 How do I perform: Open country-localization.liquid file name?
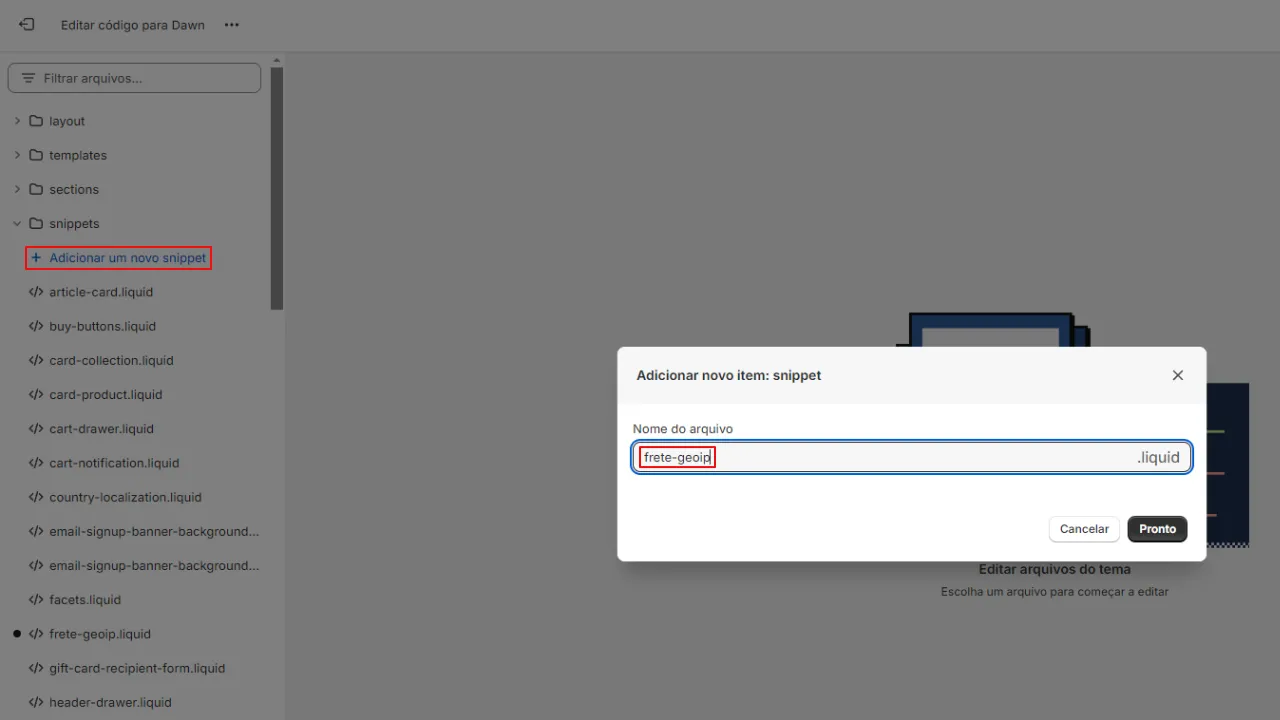(x=126, y=497)
